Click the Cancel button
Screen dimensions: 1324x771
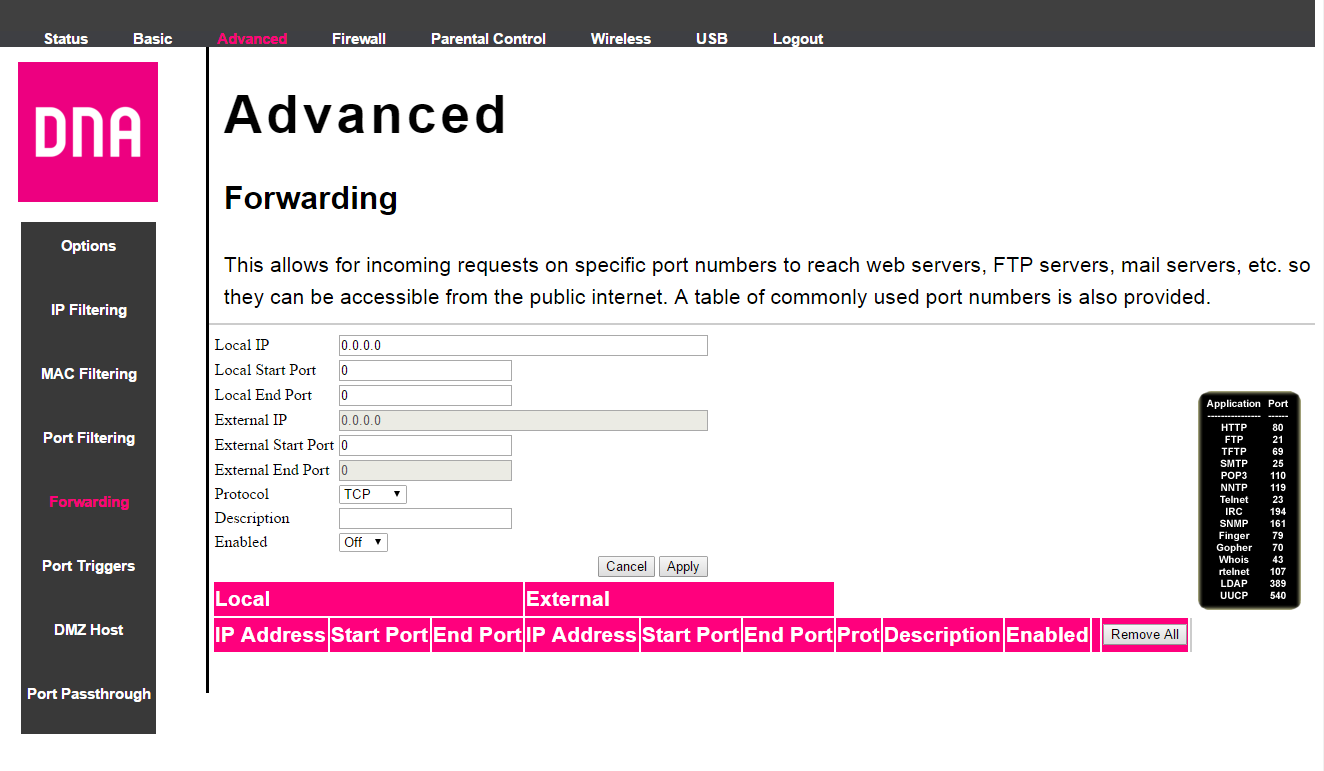click(x=626, y=566)
